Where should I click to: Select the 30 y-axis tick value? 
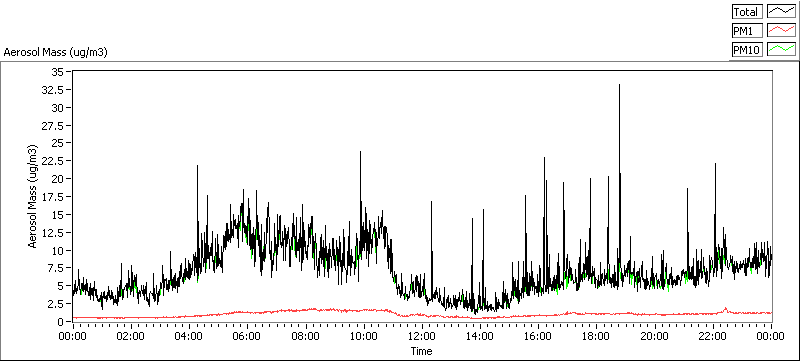58,108
